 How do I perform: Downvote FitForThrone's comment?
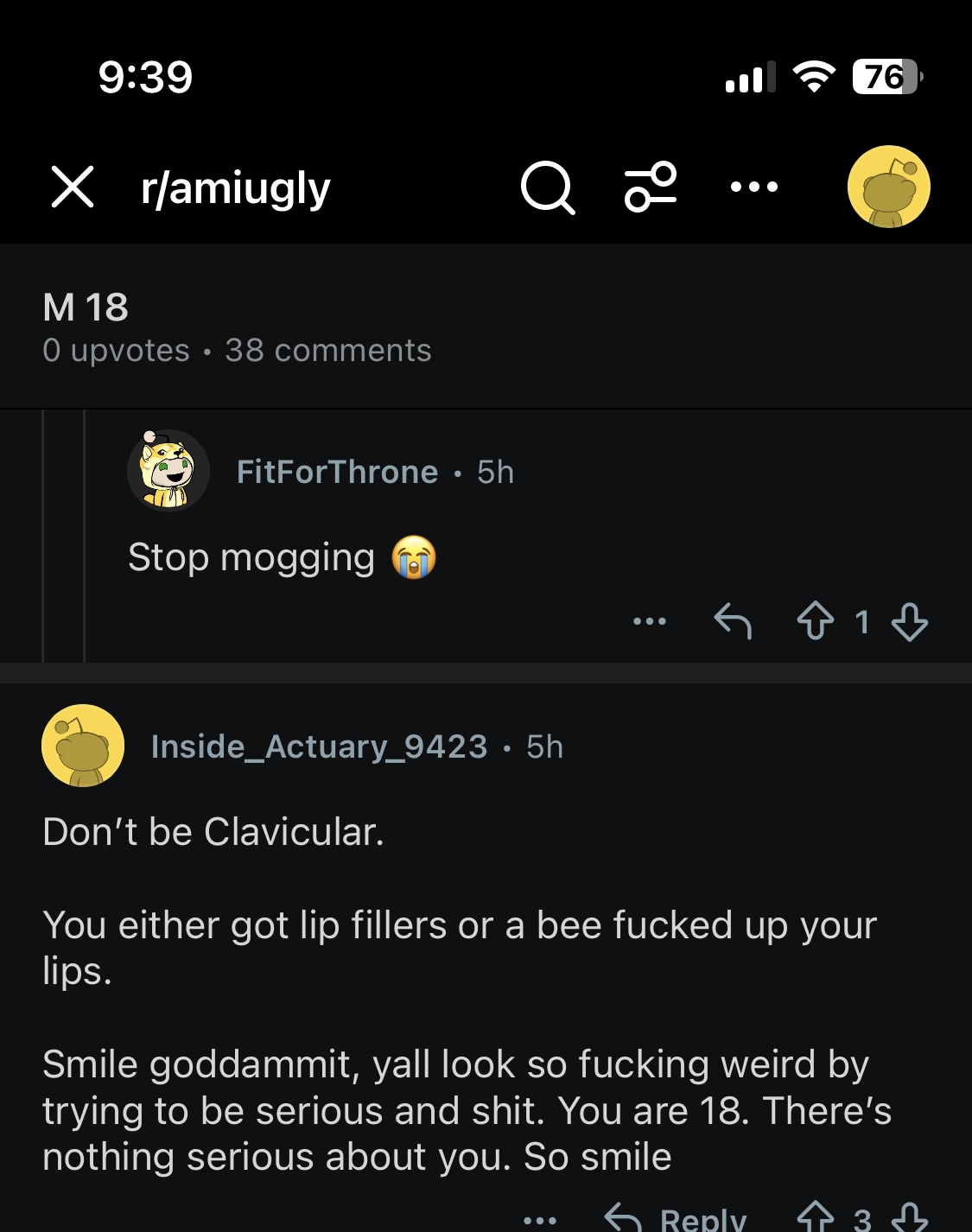pos(910,621)
